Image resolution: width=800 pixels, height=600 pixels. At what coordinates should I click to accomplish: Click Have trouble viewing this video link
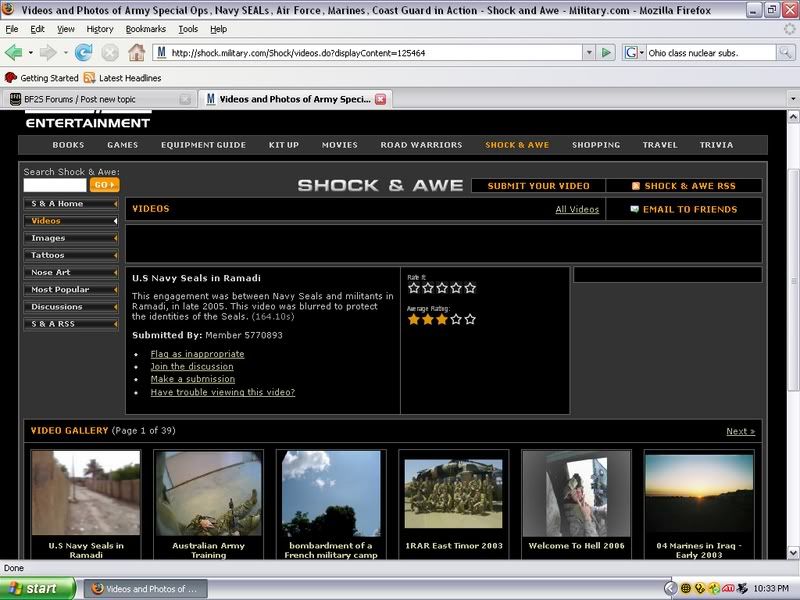coord(223,392)
